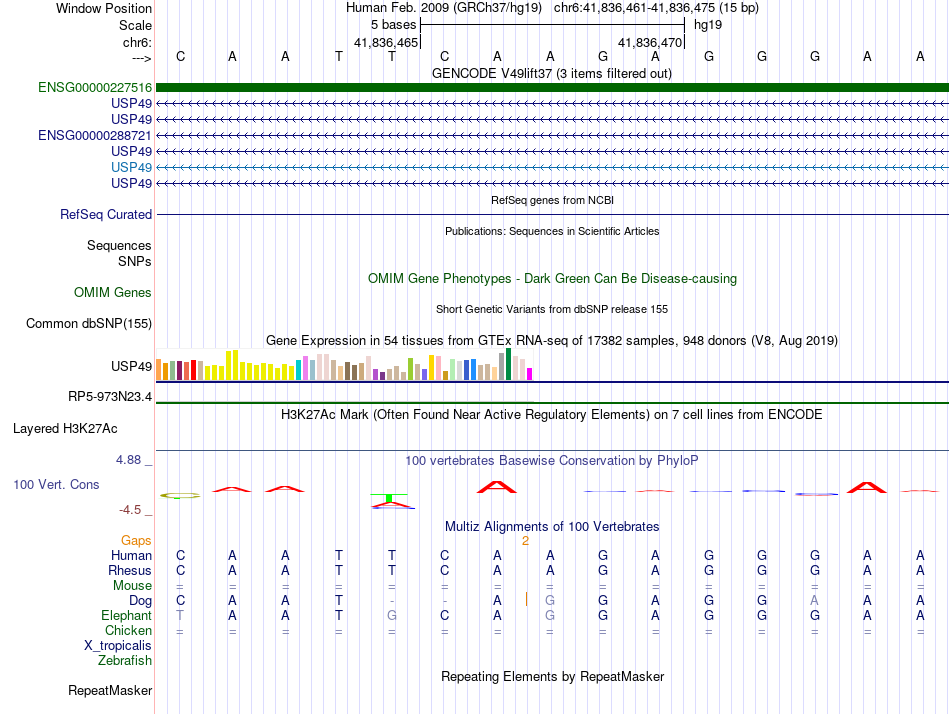Click Multiz Alignments of 100 Vertebrates title
The height and width of the screenshot is (714, 950).
click(552, 526)
